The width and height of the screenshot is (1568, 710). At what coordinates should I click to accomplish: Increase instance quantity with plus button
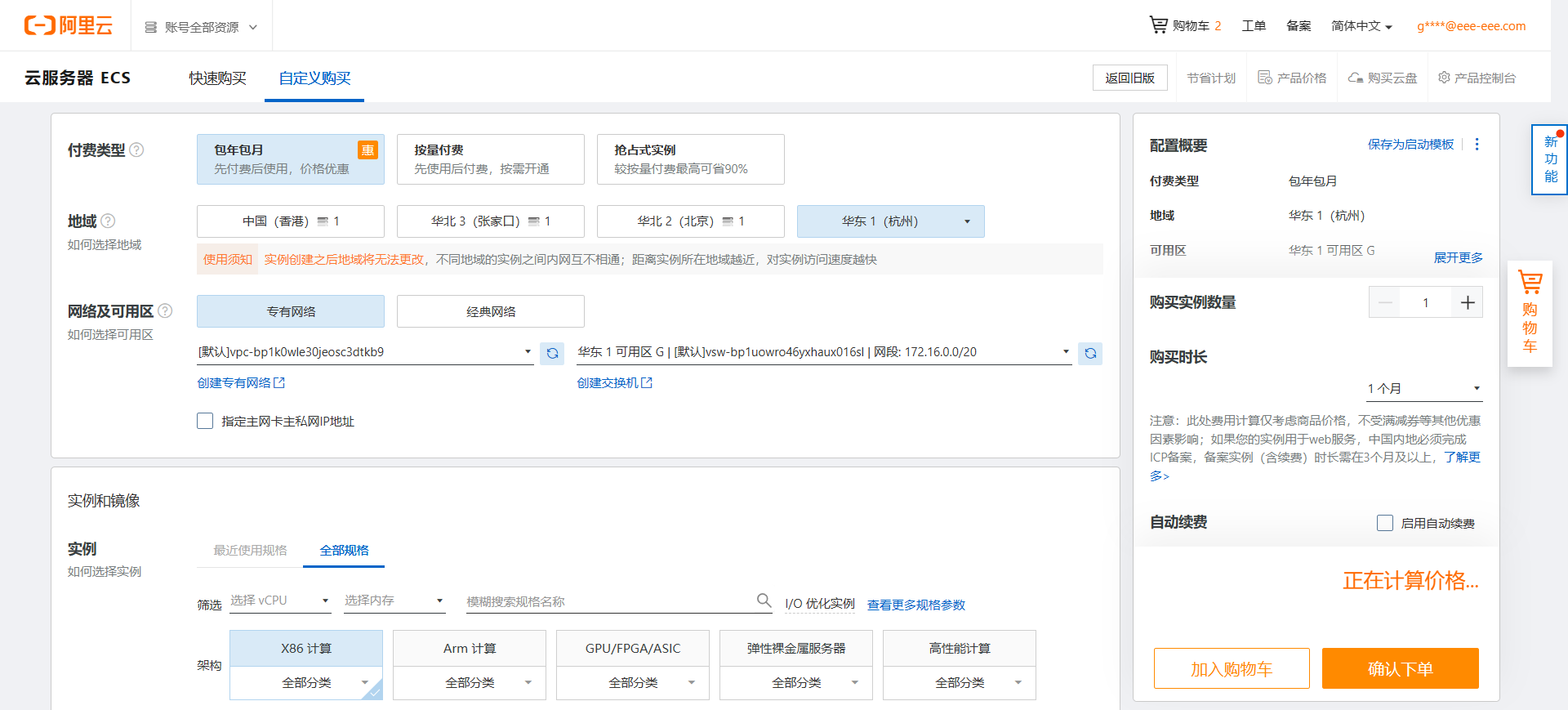[1467, 303]
